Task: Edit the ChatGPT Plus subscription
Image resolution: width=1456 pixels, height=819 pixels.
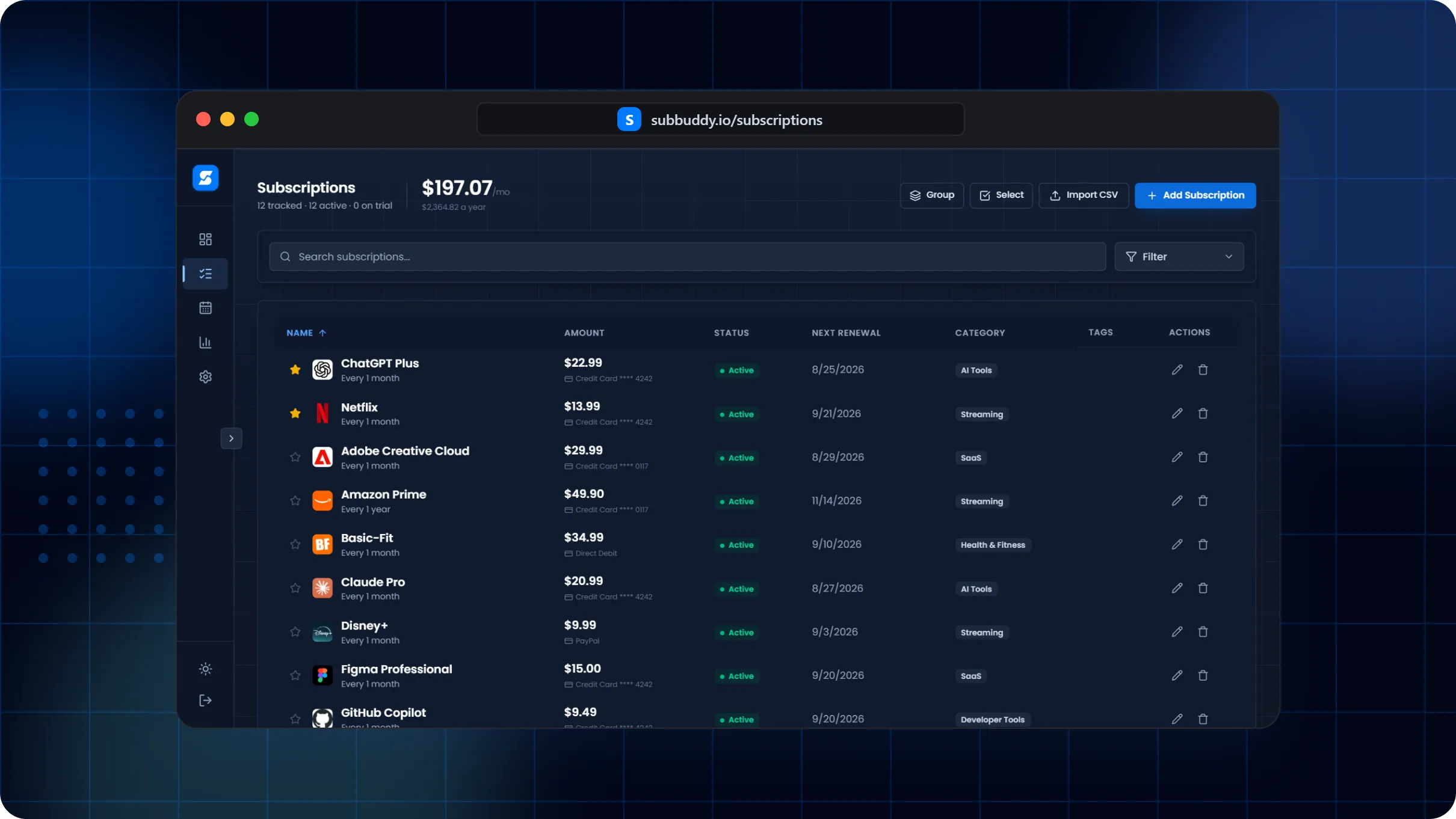Action: (x=1177, y=370)
